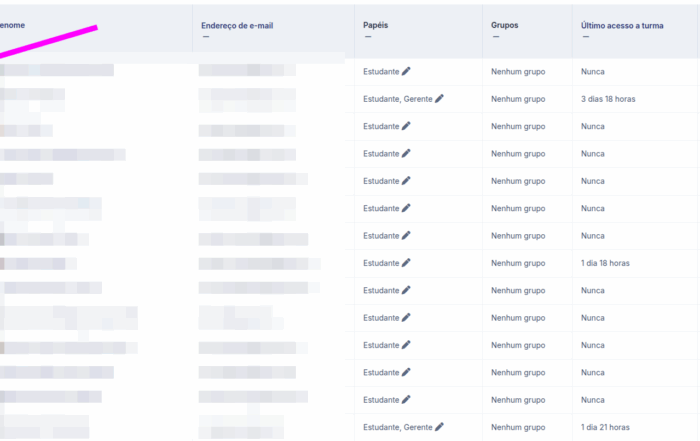Click the Estudante pencil icon in the seventh row
The image size is (700, 441).
click(406, 236)
